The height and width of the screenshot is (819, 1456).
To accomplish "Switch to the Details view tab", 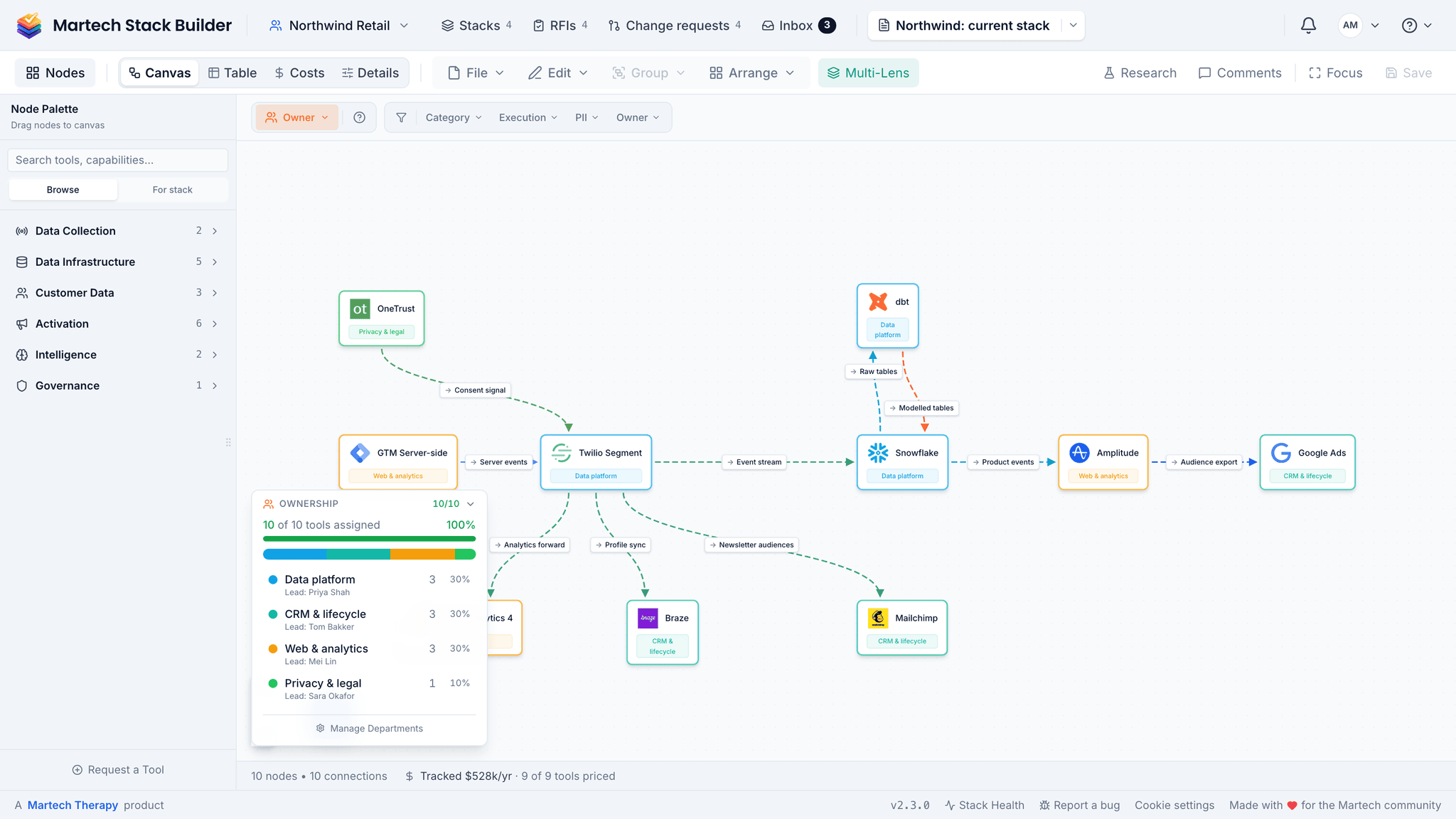I will [370, 73].
